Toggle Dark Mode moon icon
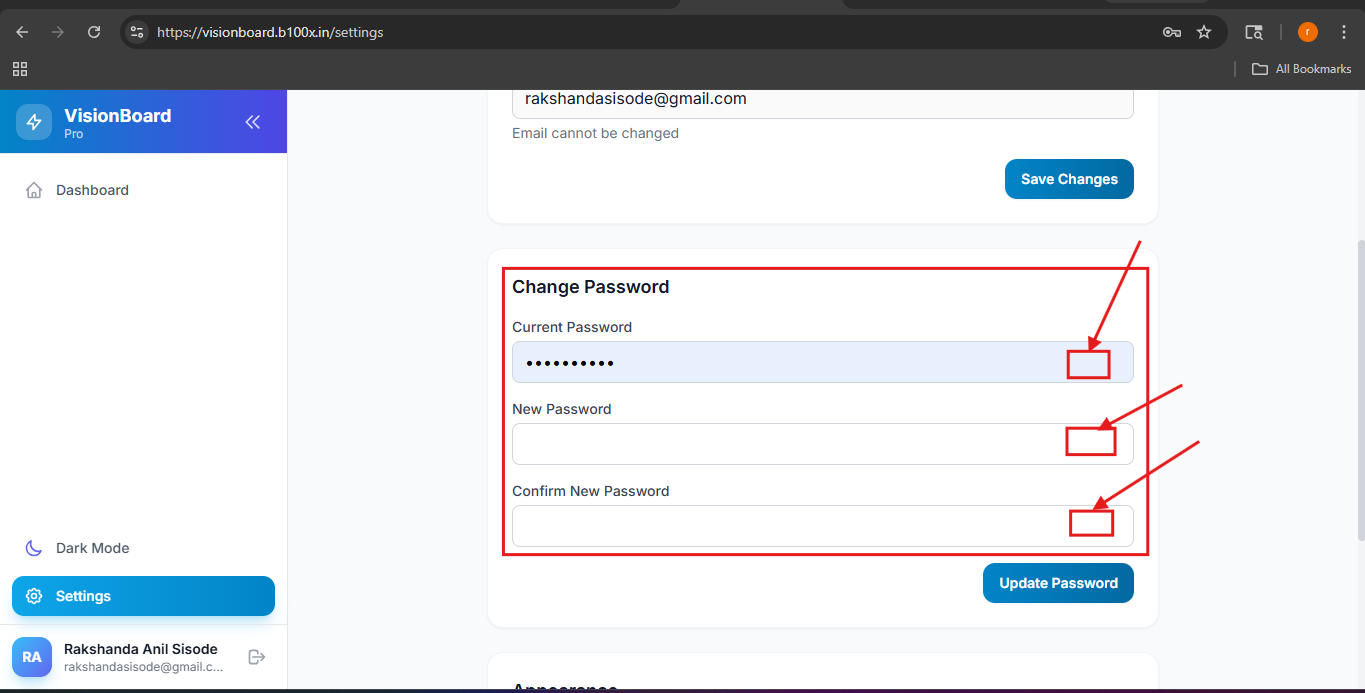Viewport: 1365px width, 693px height. tap(34, 548)
